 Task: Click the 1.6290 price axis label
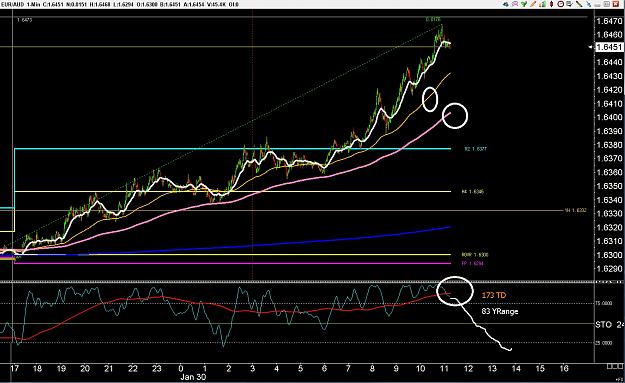pos(609,269)
